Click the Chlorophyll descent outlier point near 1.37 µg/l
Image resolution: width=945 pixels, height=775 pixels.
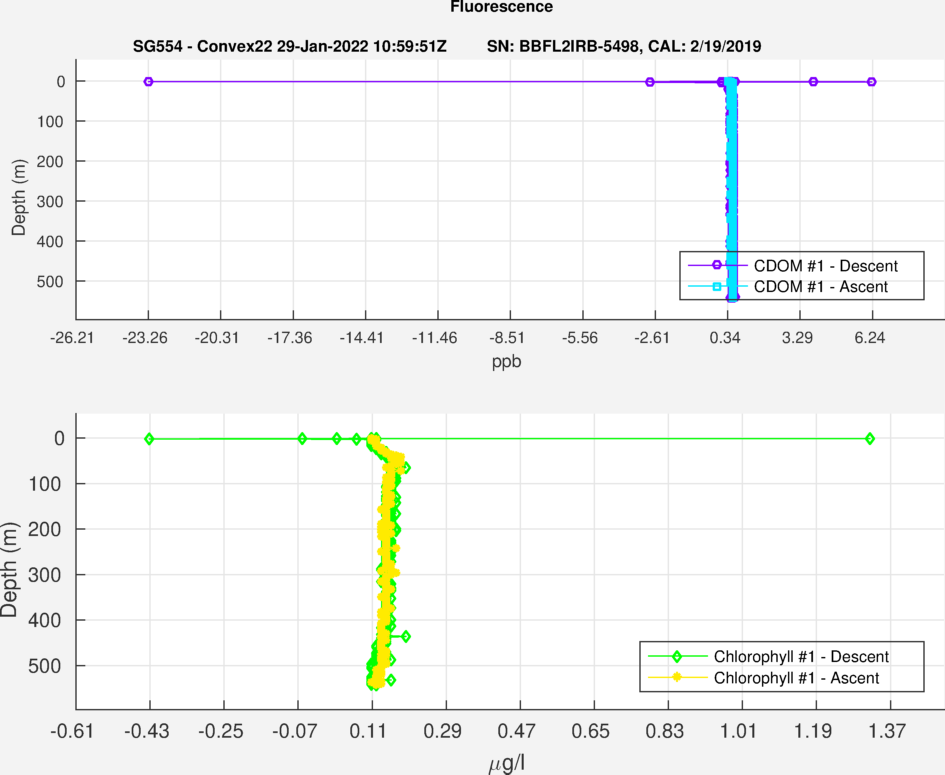[x=870, y=439]
